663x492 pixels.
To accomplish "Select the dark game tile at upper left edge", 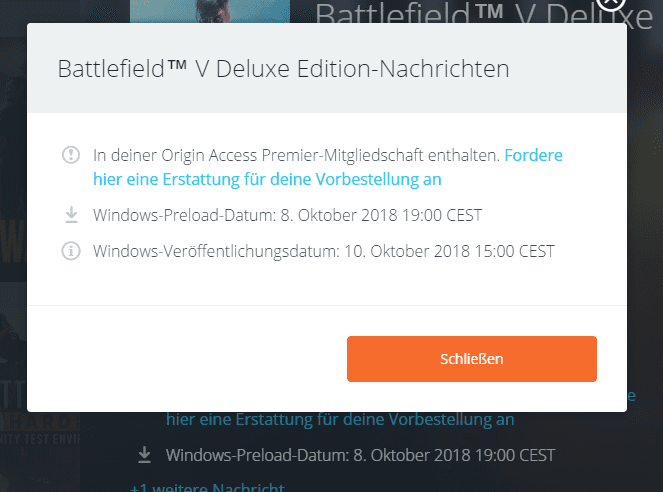I will point(14,159).
